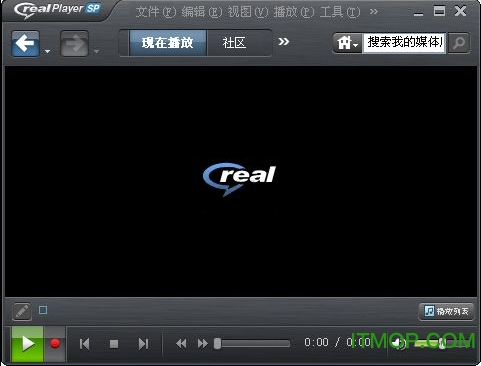Click the forward navigation arrow button
The image size is (481, 366).
(74, 44)
